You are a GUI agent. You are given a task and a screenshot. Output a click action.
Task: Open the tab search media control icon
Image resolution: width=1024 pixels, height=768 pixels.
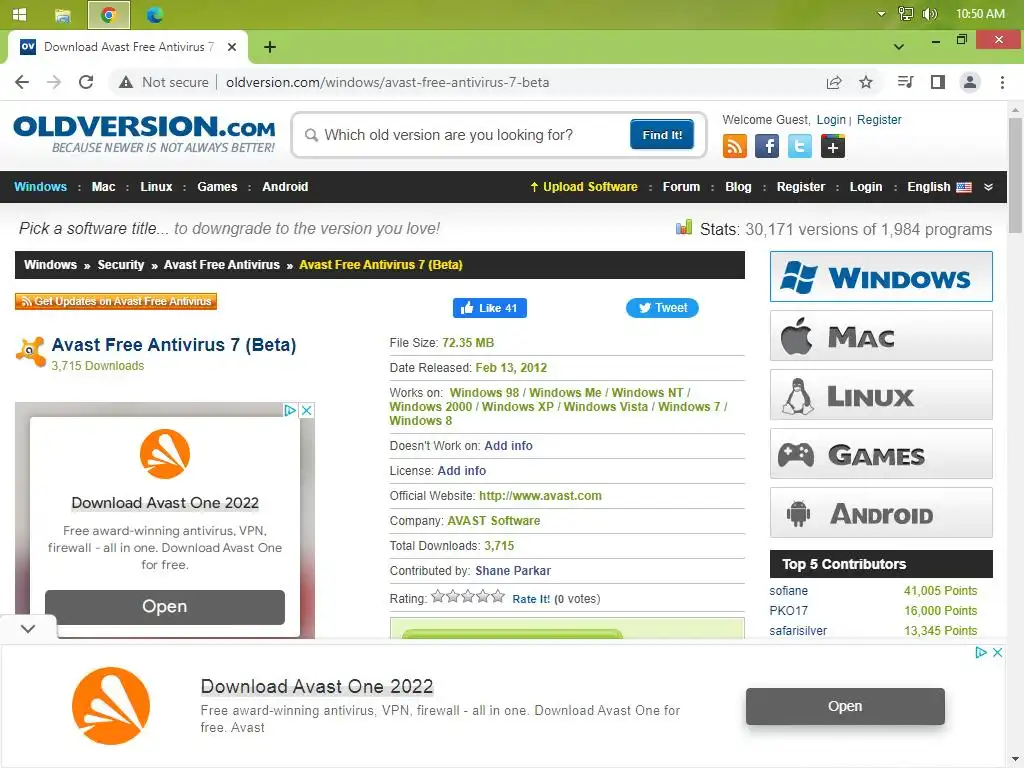(x=905, y=82)
